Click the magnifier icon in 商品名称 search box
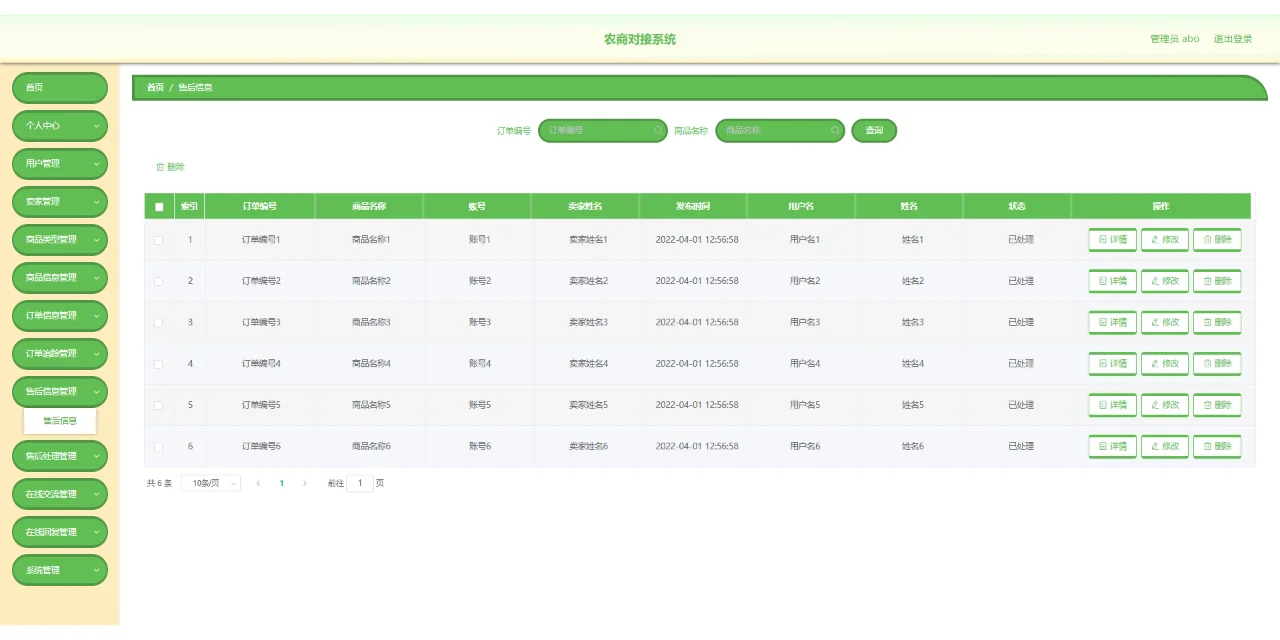Screen dimensions: 1280x640 [x=835, y=130]
